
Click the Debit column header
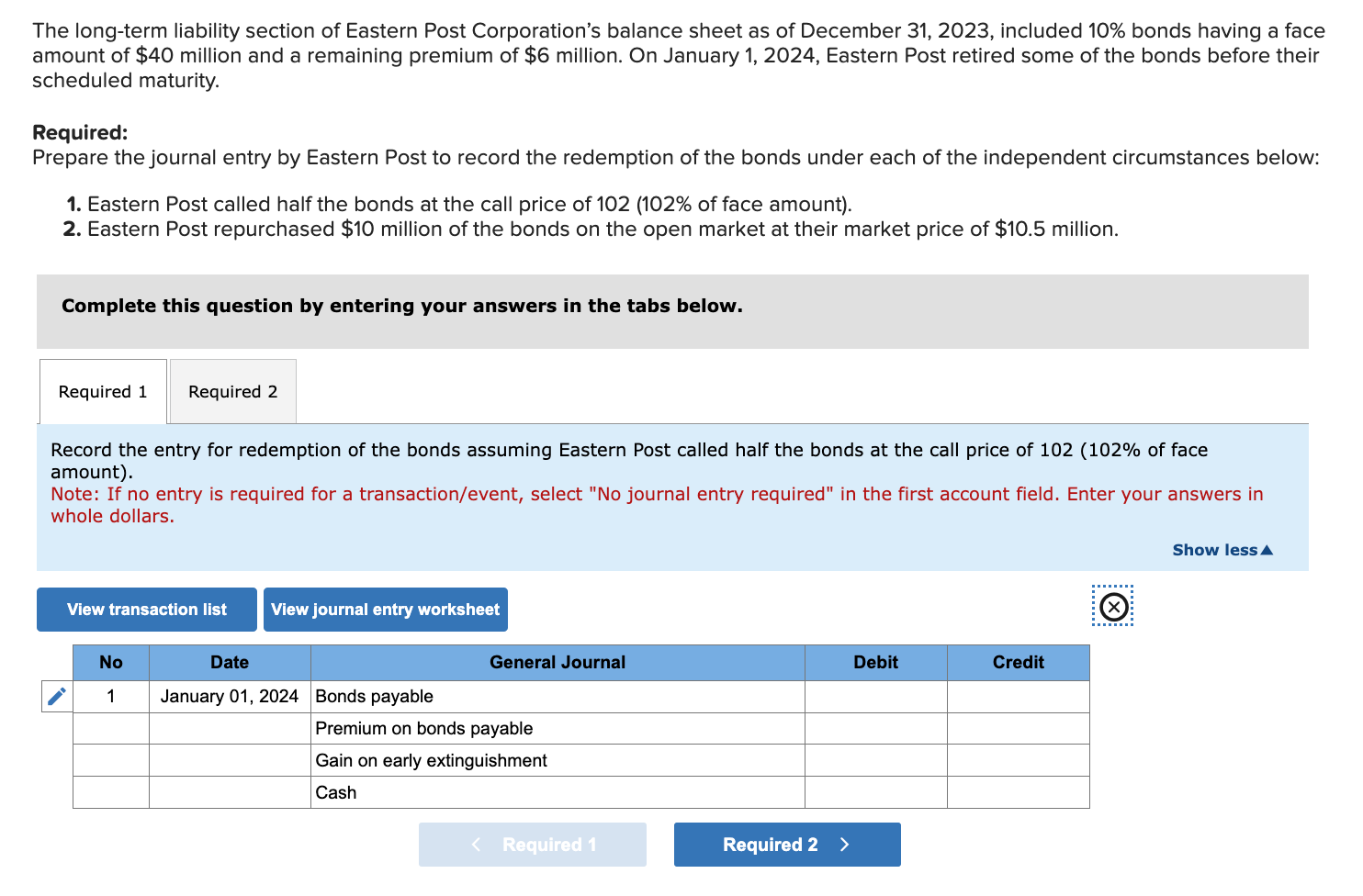point(875,662)
